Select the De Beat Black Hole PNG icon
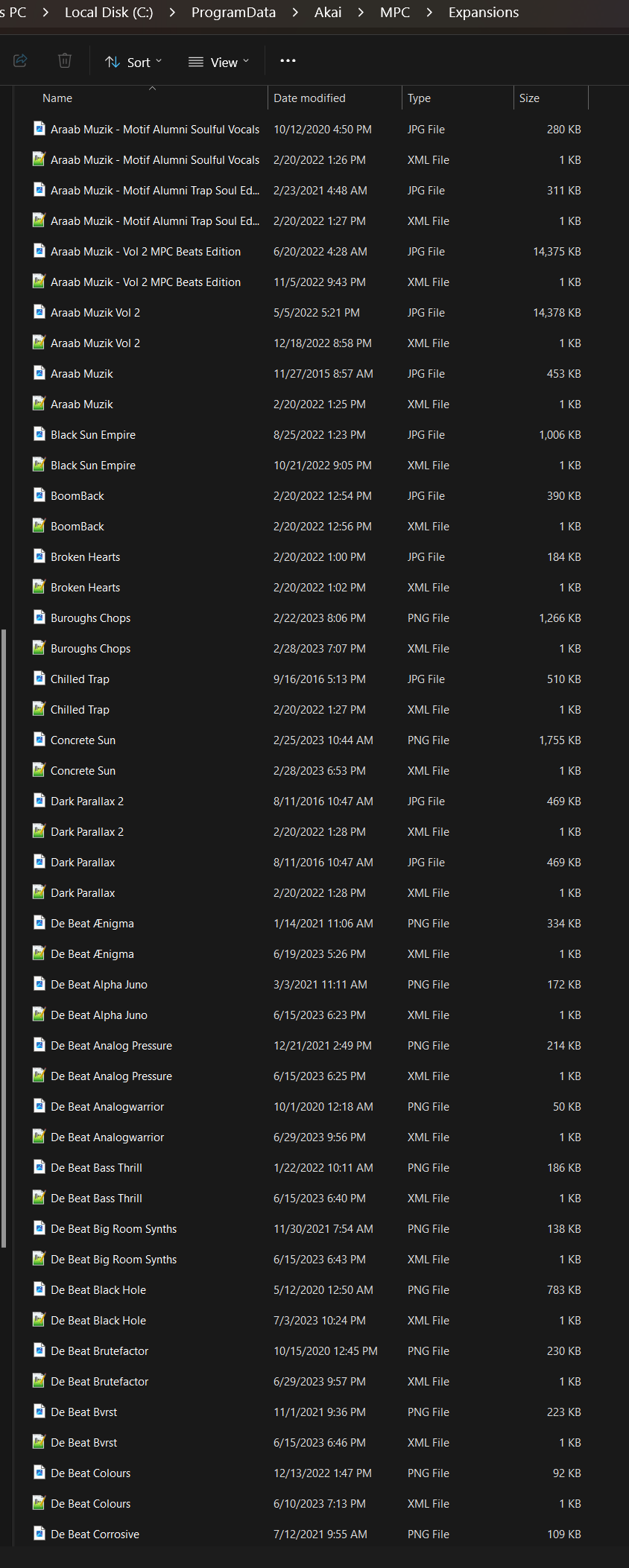Image resolution: width=629 pixels, height=1568 pixels. coord(39,1289)
